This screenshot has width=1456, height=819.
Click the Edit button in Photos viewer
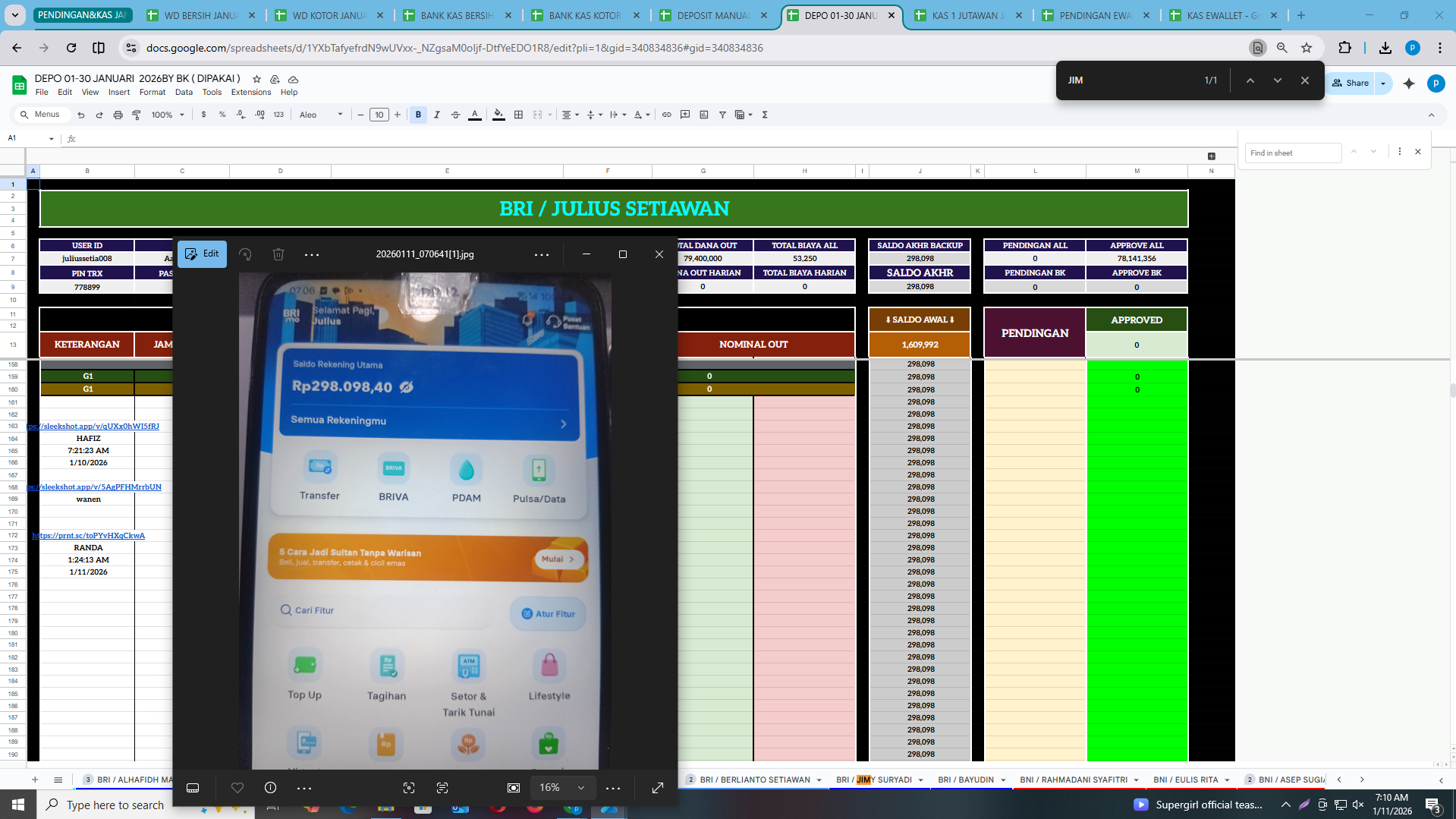pos(202,254)
